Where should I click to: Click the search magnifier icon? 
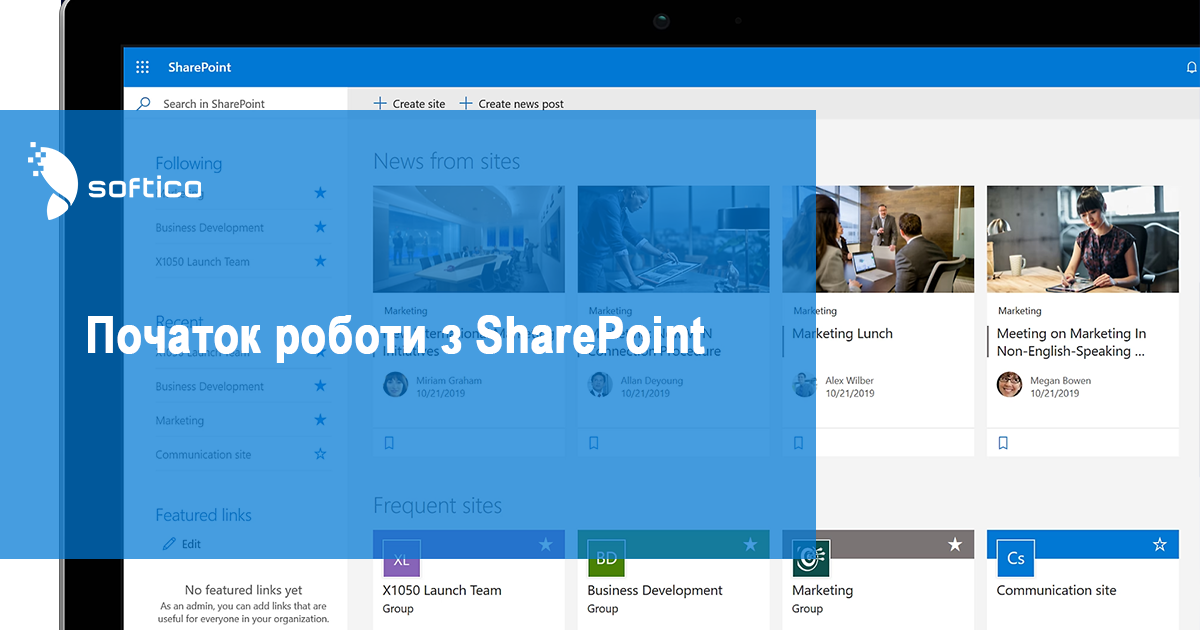click(145, 103)
